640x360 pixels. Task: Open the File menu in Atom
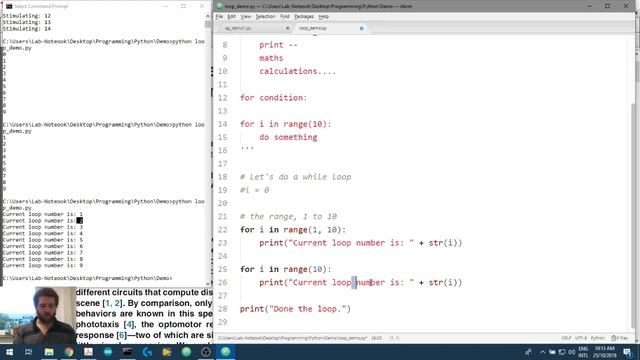219,17
